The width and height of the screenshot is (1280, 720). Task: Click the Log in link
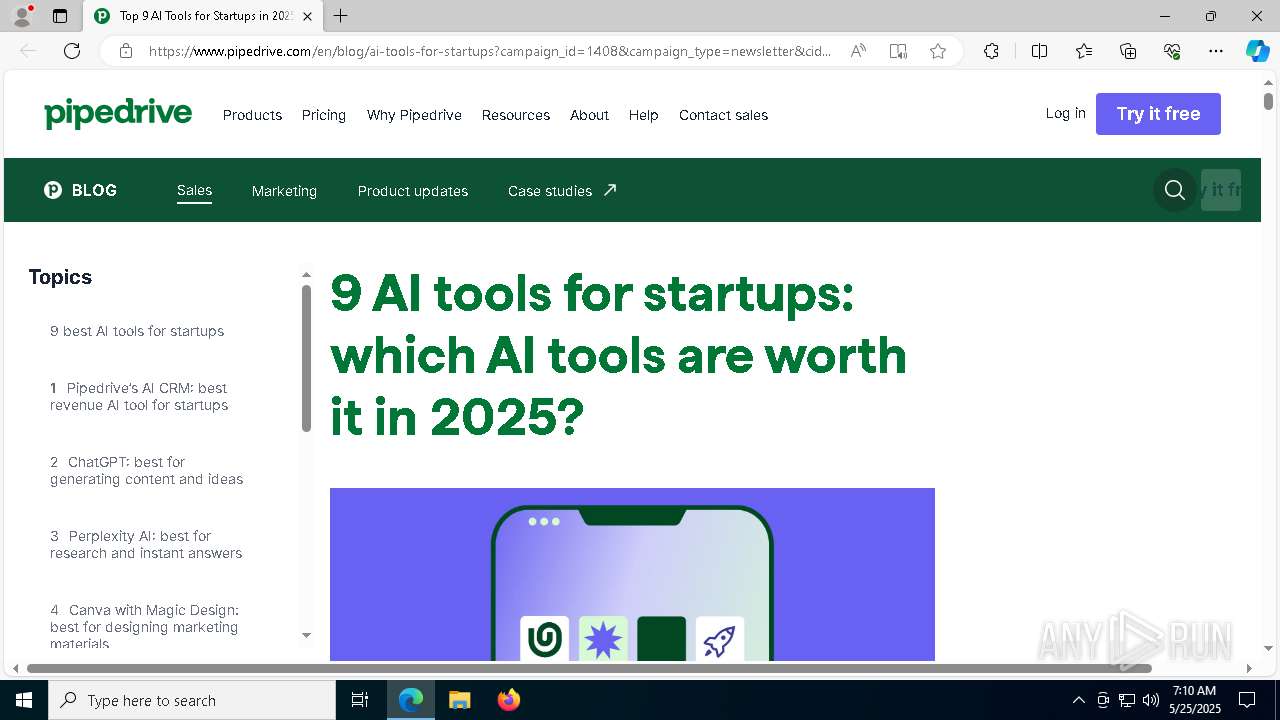pyautogui.click(x=1065, y=113)
